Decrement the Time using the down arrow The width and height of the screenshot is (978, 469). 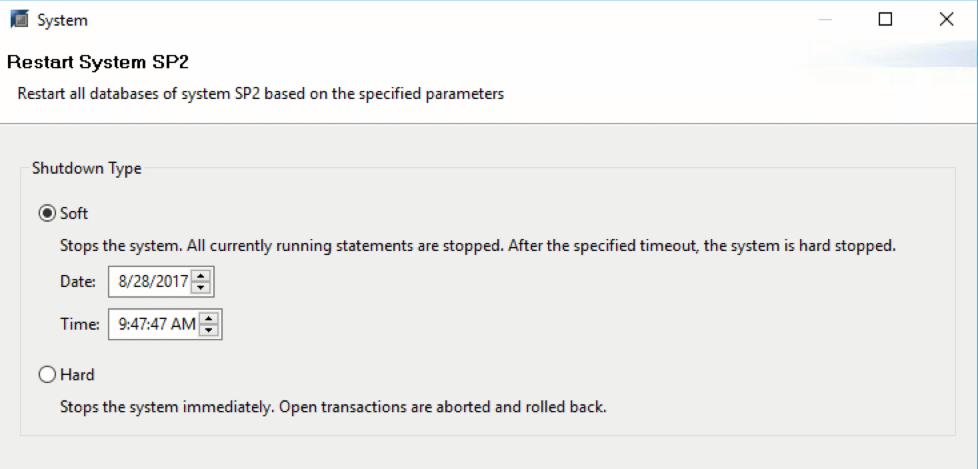pos(209,330)
